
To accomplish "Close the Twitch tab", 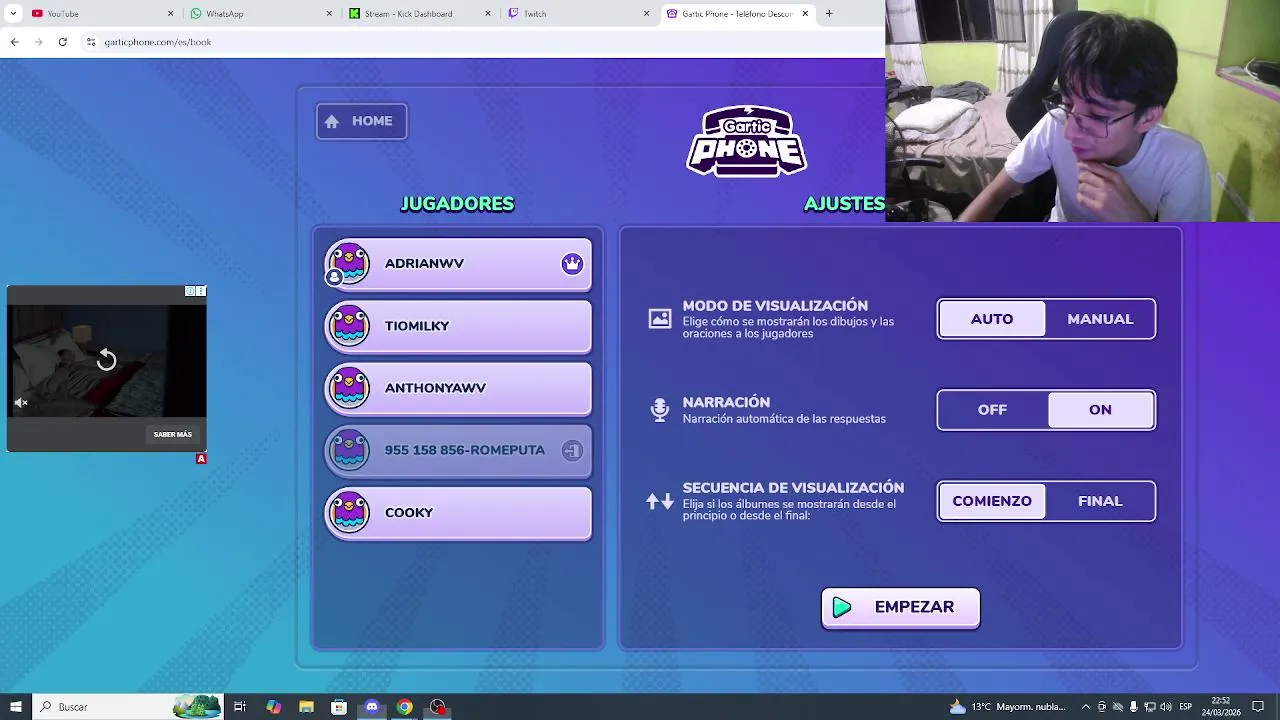I will pos(646,14).
